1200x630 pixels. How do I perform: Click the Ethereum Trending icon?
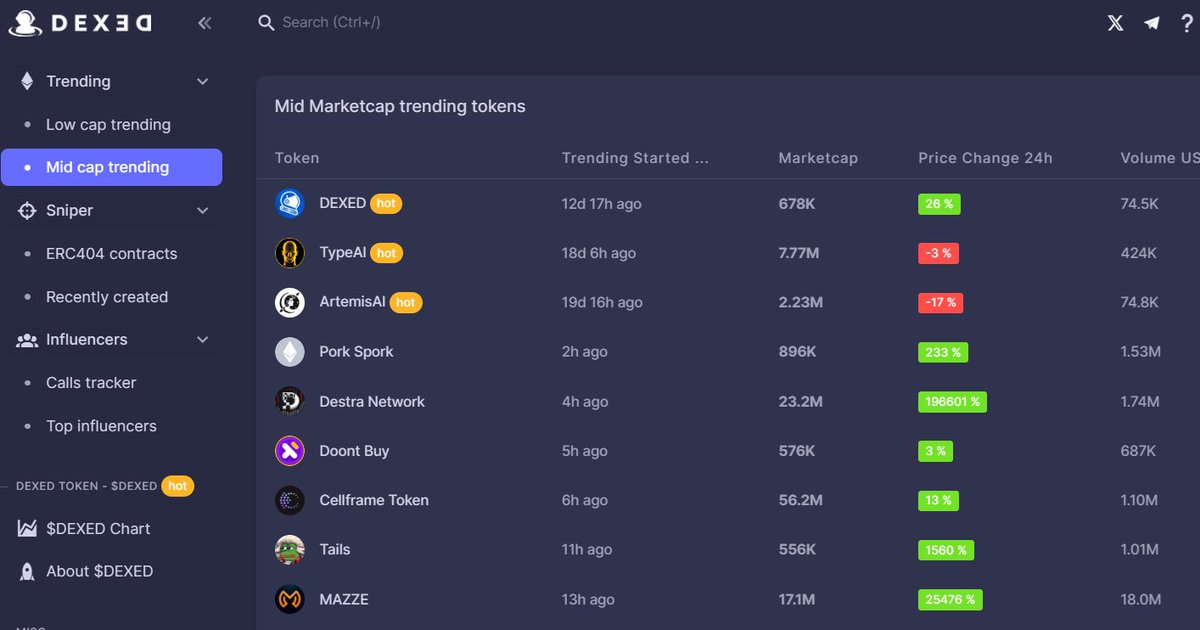coord(27,82)
